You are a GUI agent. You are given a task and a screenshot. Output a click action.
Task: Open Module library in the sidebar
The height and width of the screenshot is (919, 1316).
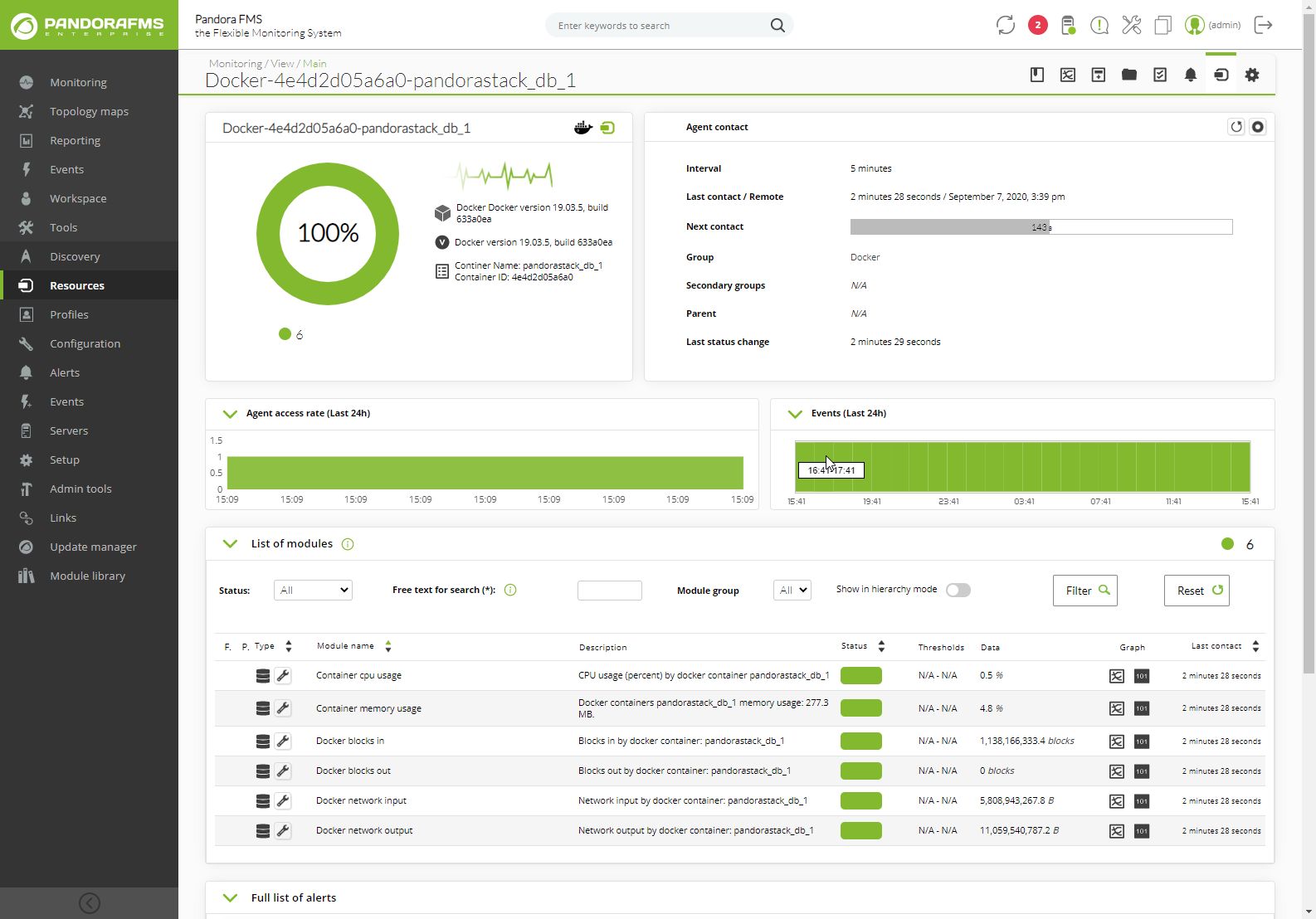pos(89,576)
